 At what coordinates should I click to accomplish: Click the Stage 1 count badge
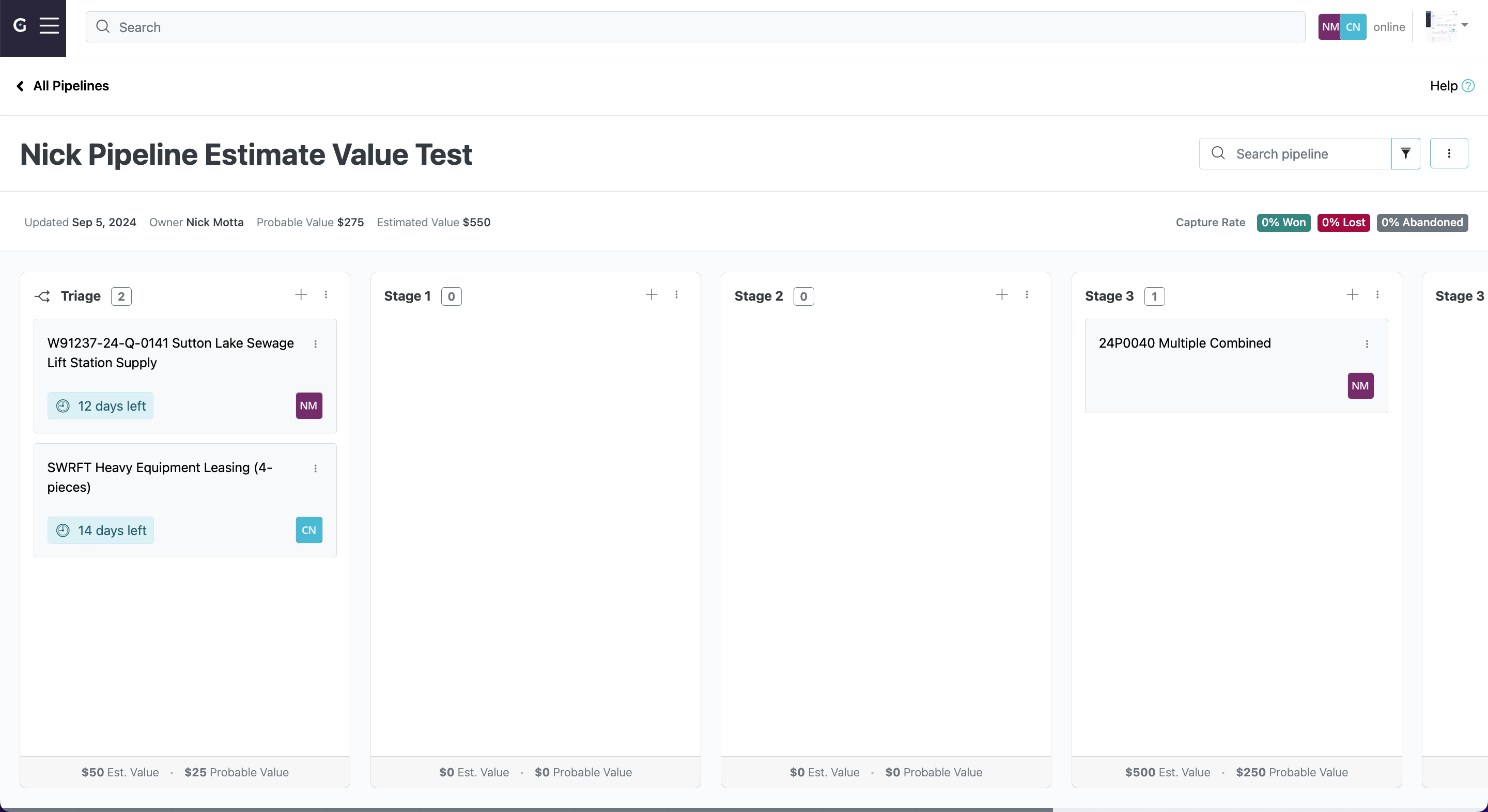click(x=452, y=296)
